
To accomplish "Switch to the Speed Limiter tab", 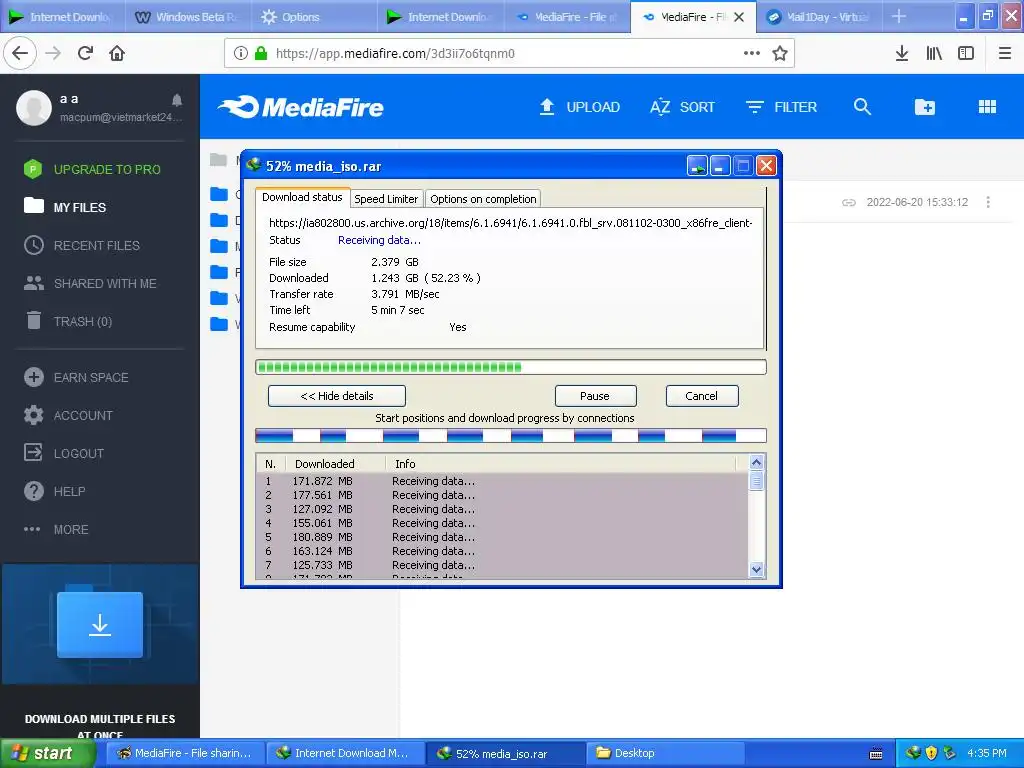I will [386, 199].
